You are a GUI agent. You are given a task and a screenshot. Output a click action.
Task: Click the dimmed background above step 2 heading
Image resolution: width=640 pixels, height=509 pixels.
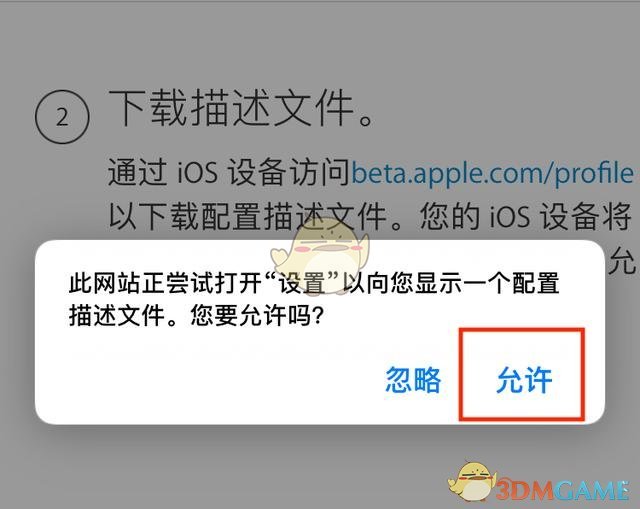coord(320,43)
